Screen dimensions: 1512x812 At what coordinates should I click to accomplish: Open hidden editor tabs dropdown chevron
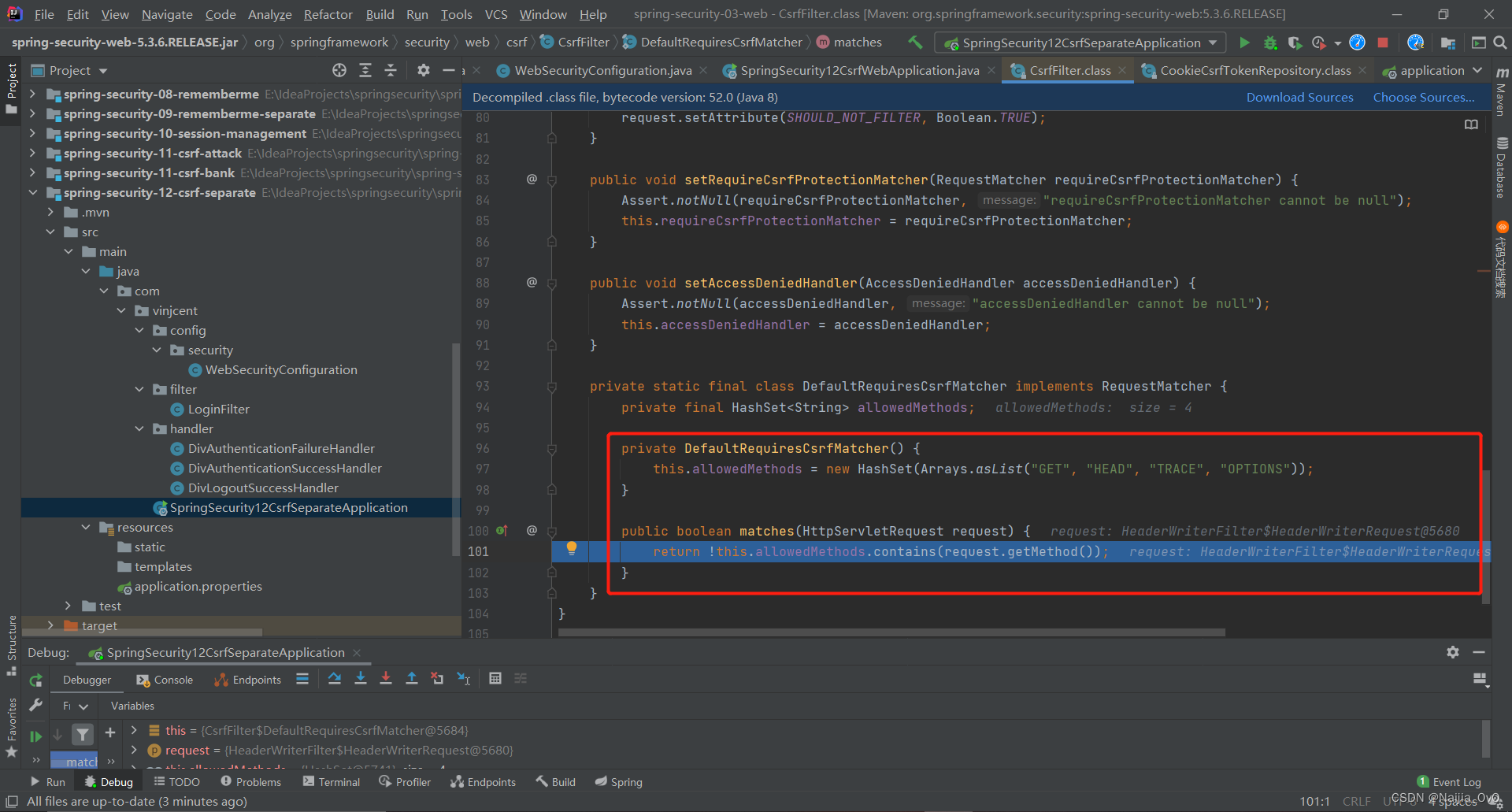point(1477,70)
